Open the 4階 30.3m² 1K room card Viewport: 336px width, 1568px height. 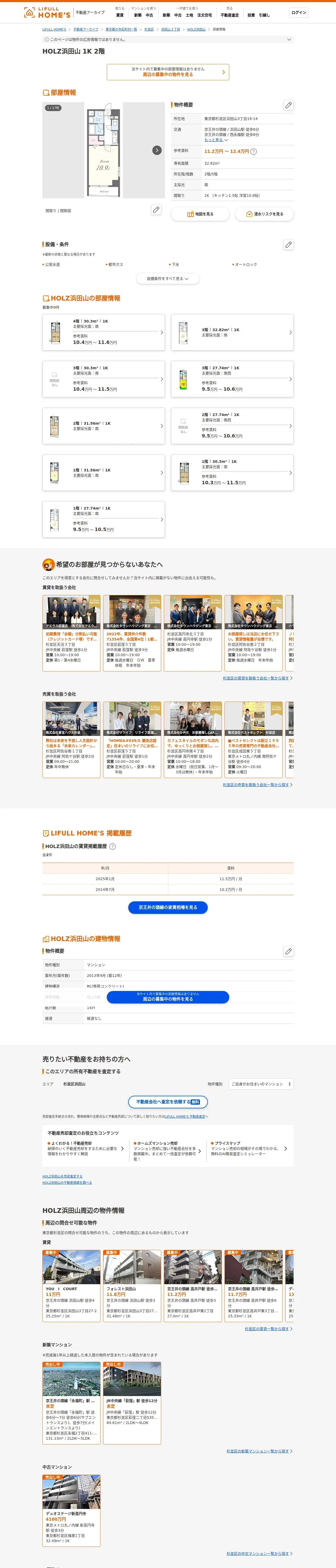pyautogui.click(x=104, y=332)
